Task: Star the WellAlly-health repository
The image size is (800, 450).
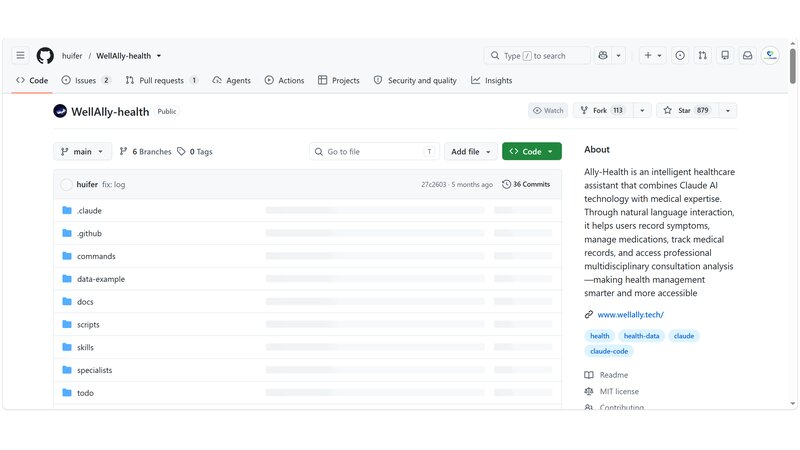Action: pyautogui.click(x=688, y=110)
